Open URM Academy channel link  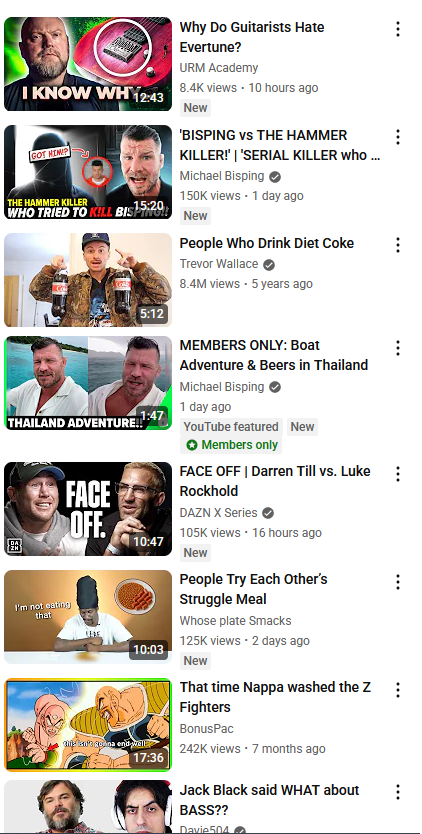[x=219, y=68]
